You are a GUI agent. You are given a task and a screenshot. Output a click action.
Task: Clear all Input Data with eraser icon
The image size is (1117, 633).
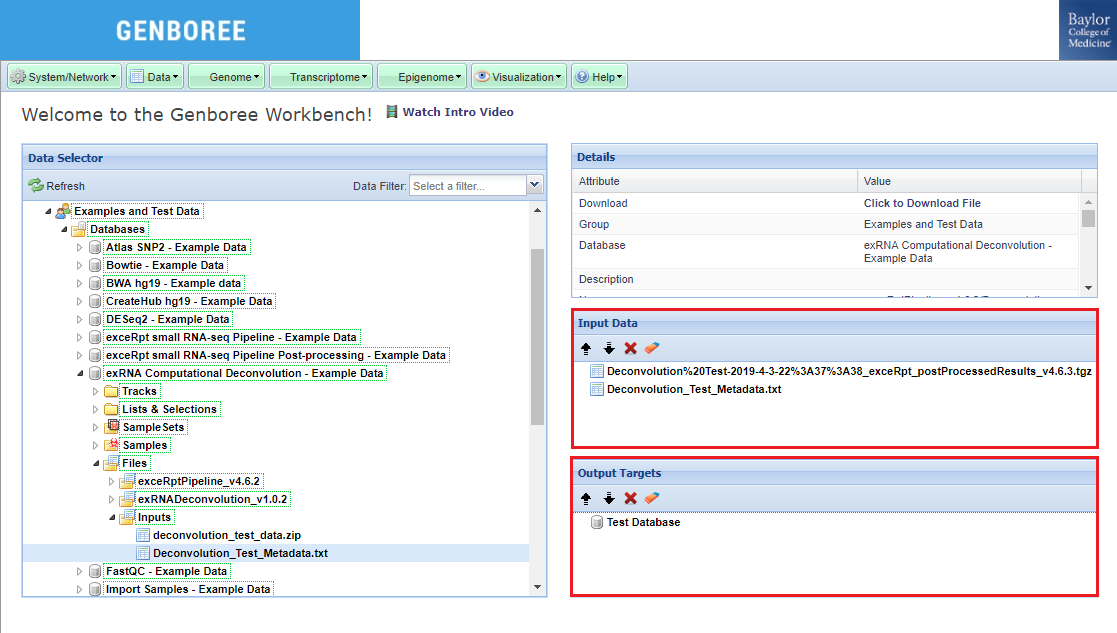652,348
